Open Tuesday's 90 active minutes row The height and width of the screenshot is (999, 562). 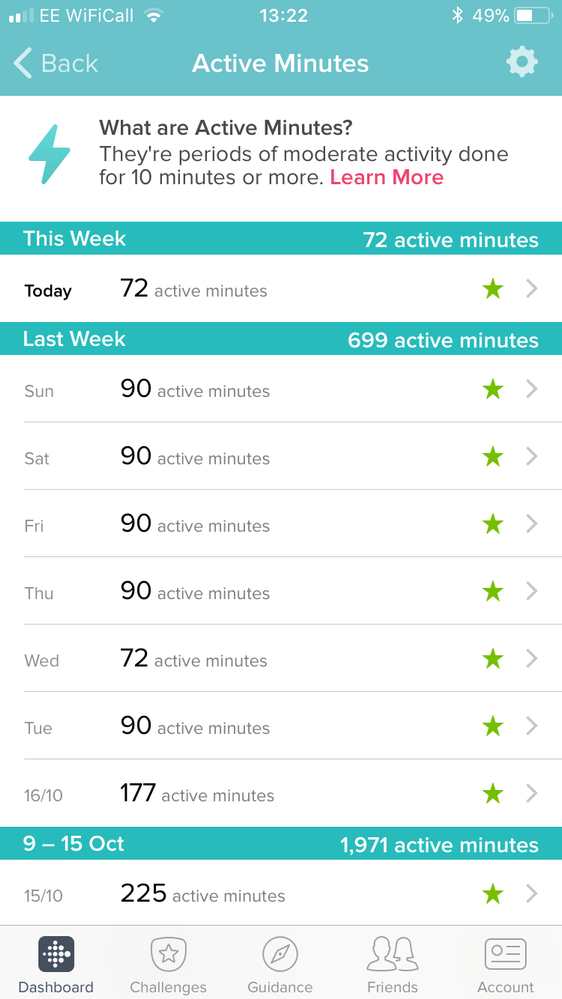(x=281, y=726)
